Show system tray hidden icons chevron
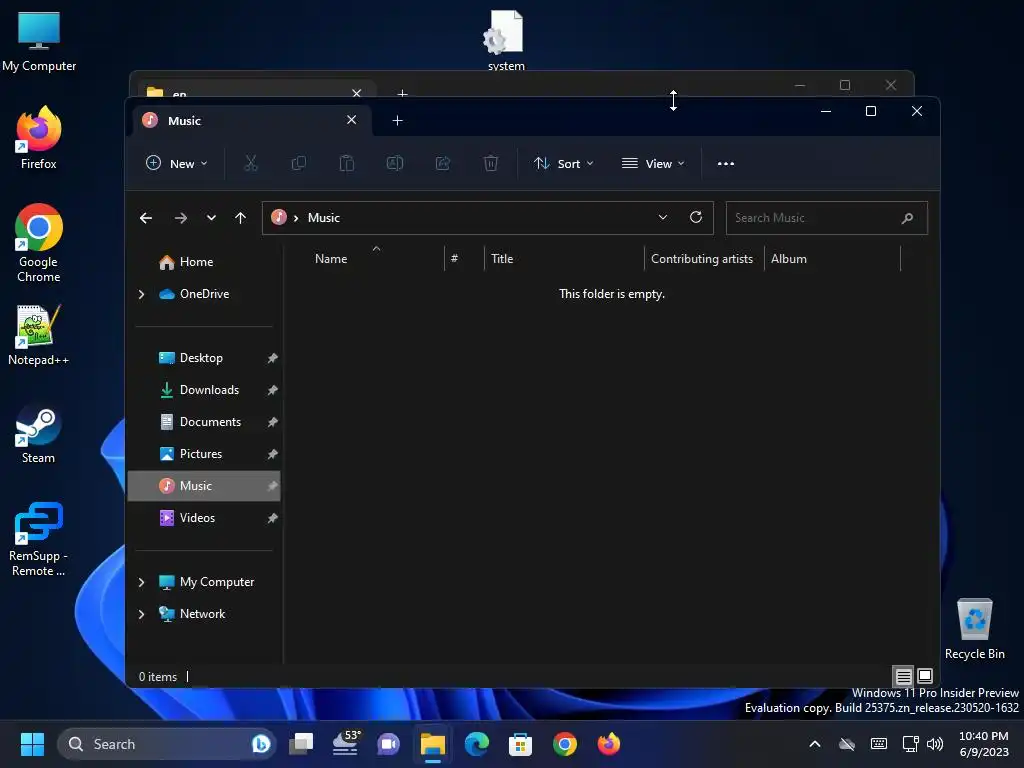The width and height of the screenshot is (1024, 768). point(814,744)
